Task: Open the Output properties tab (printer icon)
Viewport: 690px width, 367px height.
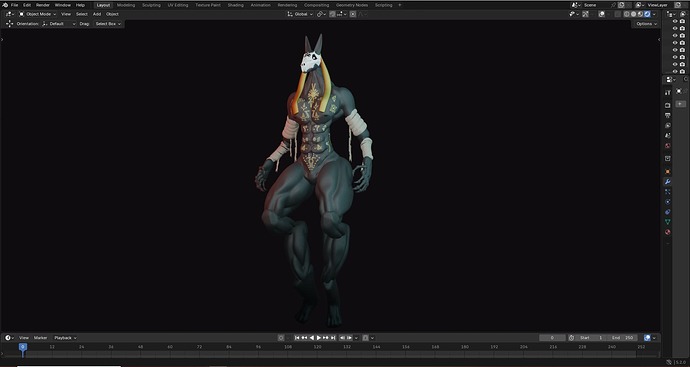Action: [668, 116]
